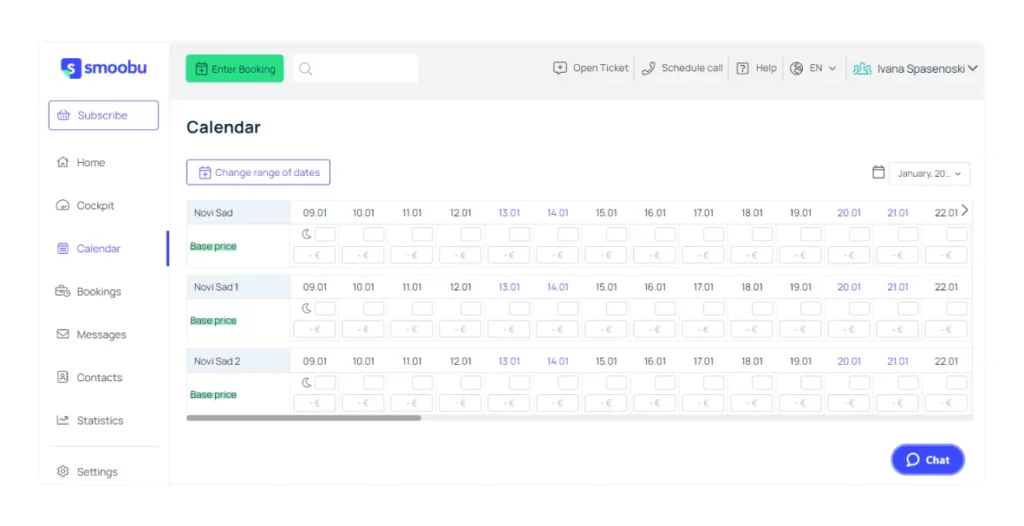Screen dimensions: 1024x526
Task: Click the Smoobu logo
Action: (x=103, y=68)
